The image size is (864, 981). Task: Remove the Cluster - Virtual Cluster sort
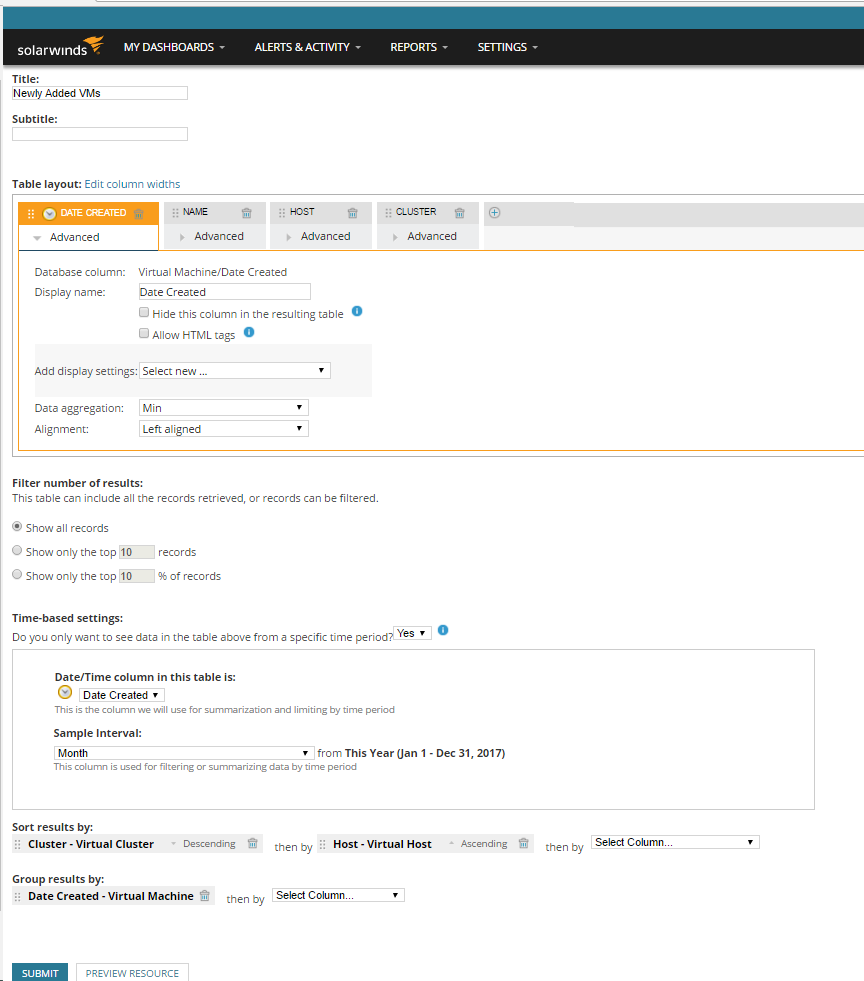(x=253, y=843)
